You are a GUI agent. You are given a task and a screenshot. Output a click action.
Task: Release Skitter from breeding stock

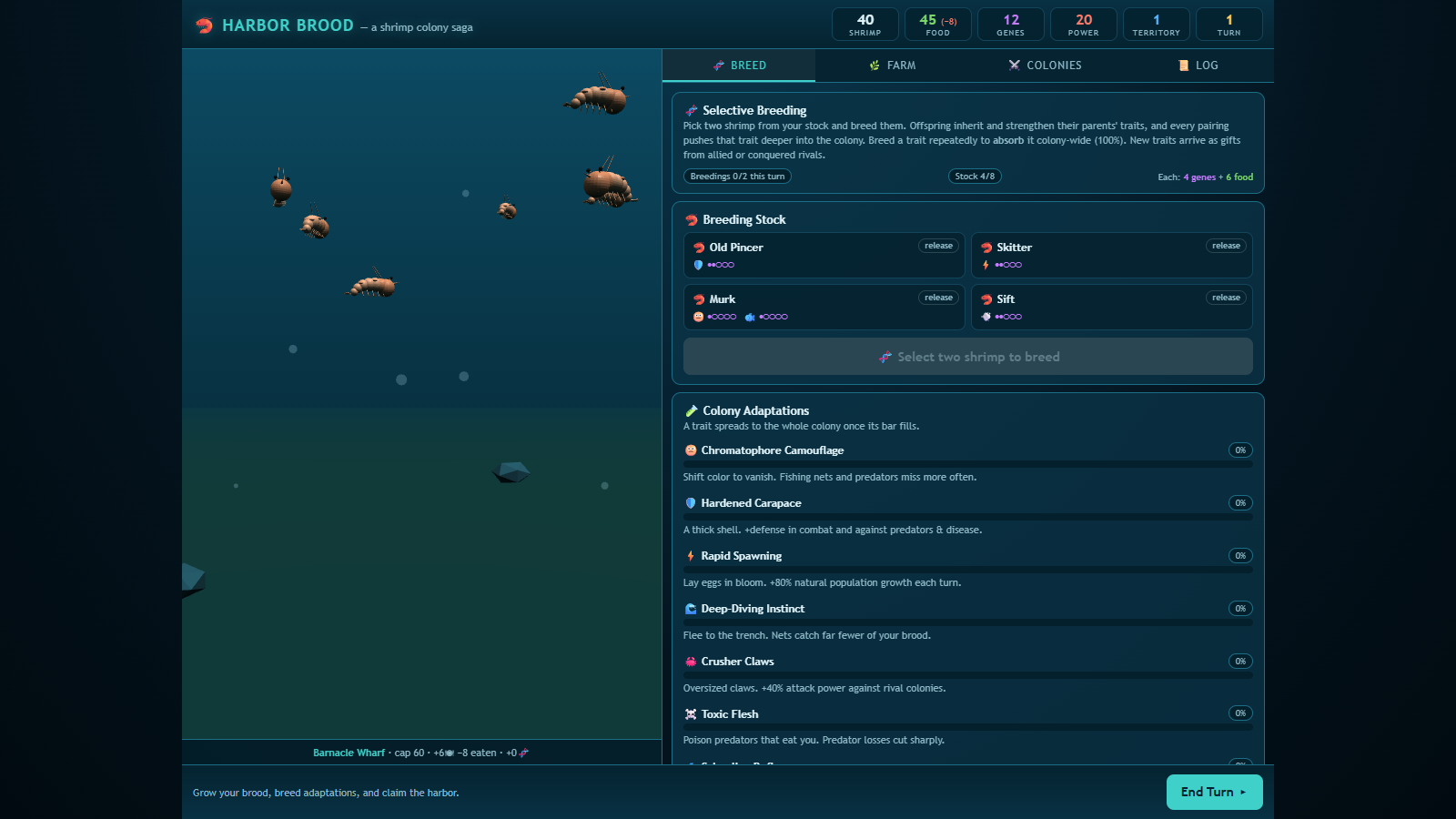point(1226,246)
